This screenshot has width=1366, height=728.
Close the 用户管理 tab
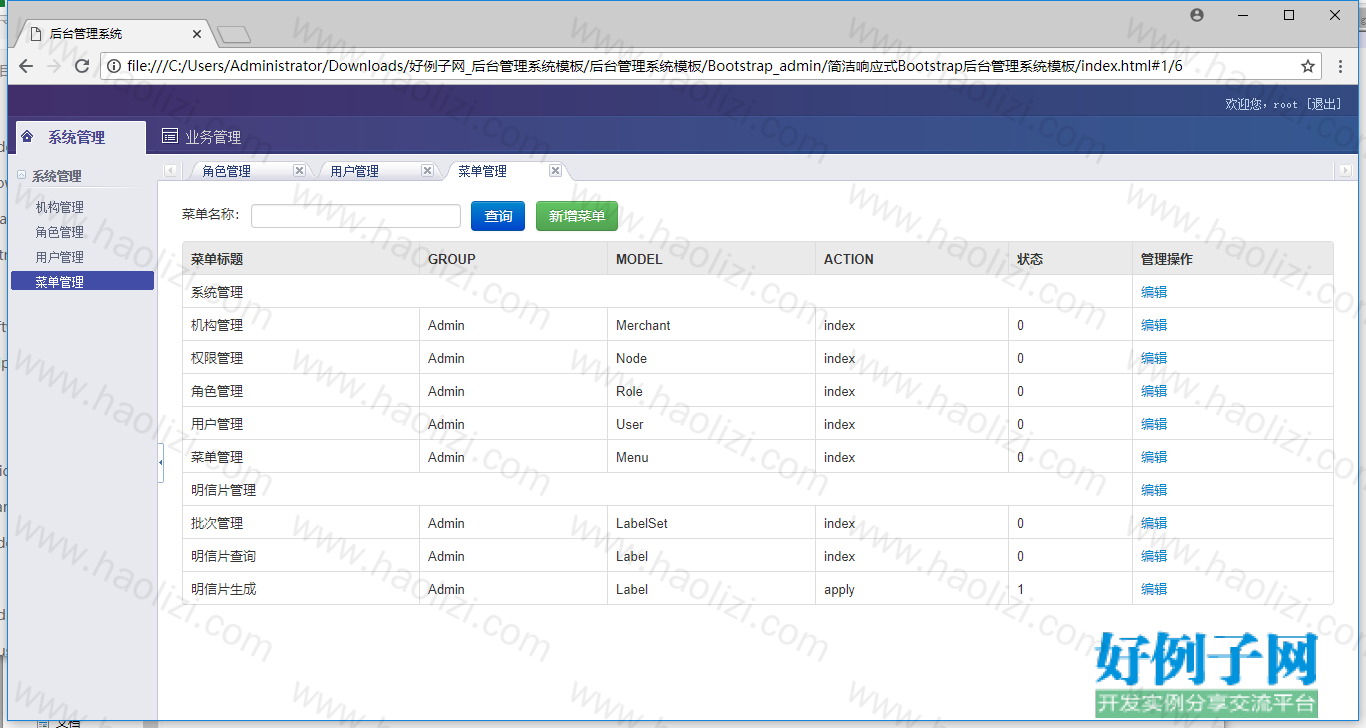(x=427, y=170)
